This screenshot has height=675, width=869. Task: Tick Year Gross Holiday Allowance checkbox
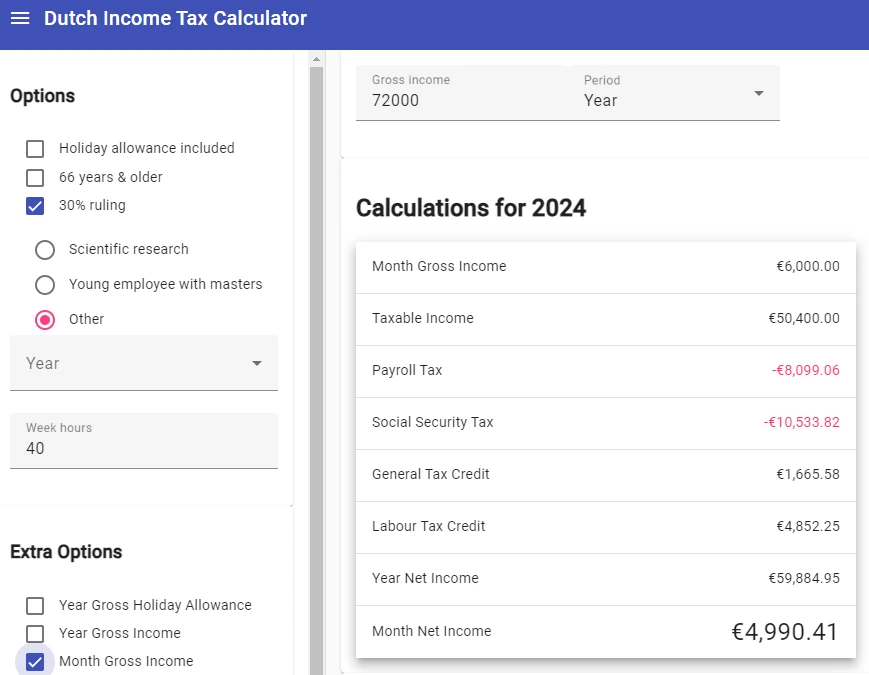pos(35,606)
